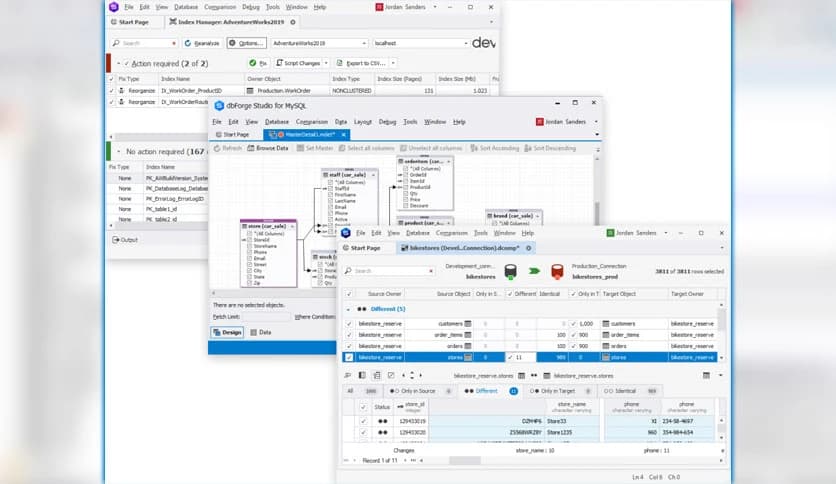This screenshot has height=484, width=836.
Task: Open Script Changes dropdown arrow
Action: coord(326,63)
